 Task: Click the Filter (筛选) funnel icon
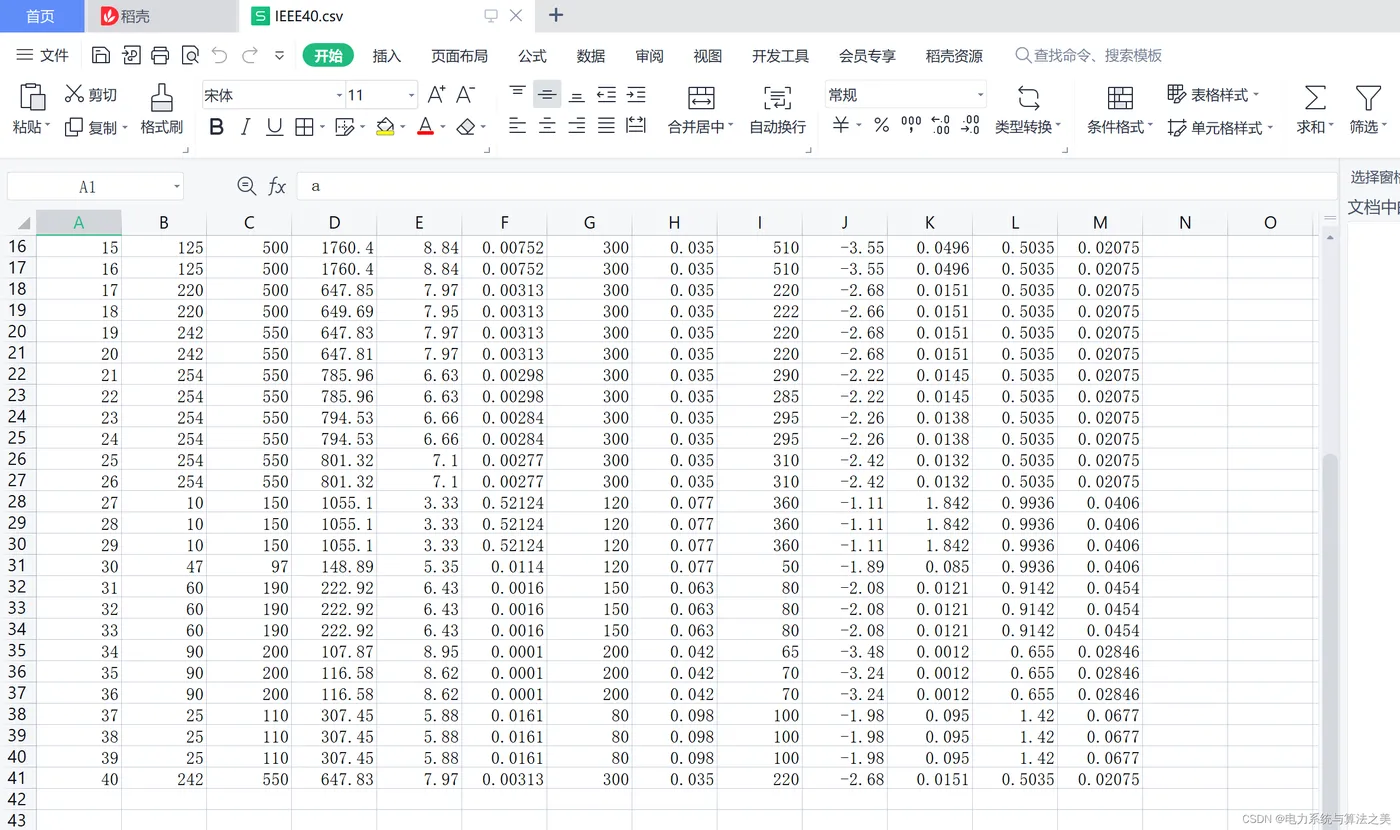1368,97
